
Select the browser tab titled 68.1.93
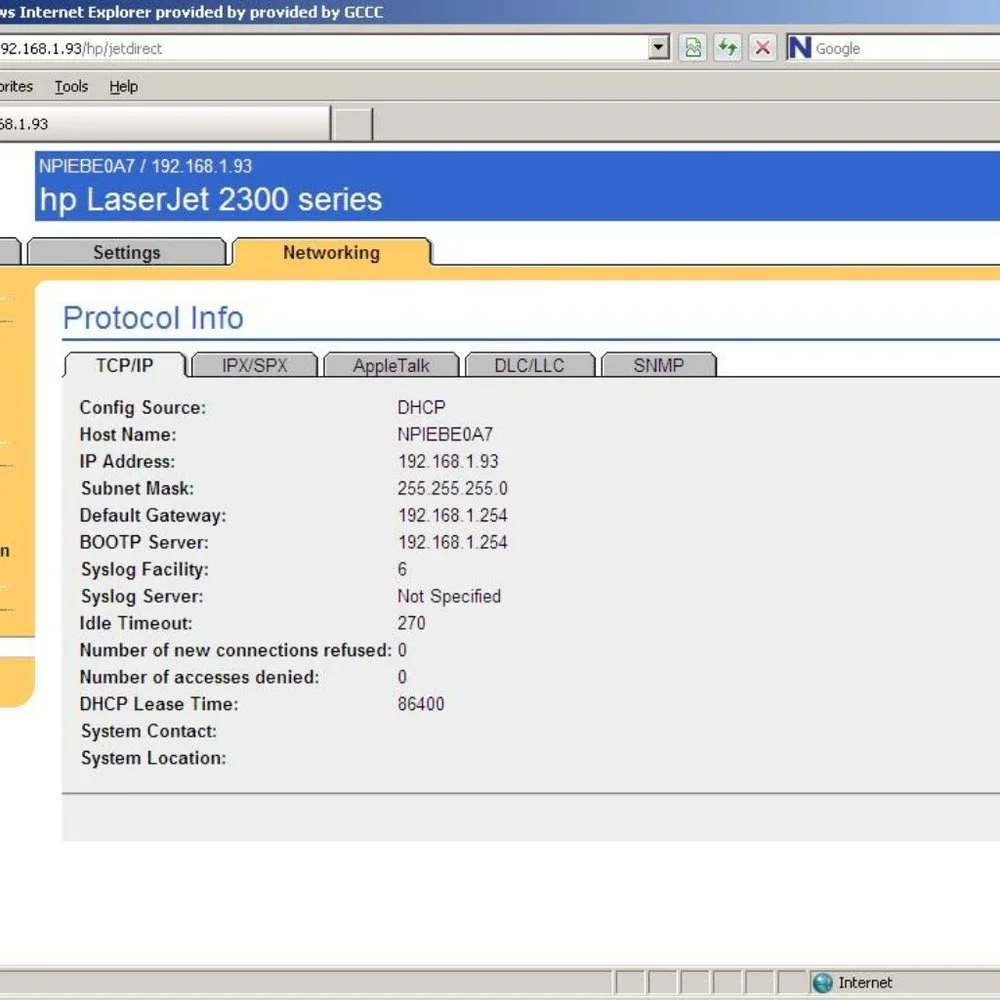click(x=165, y=124)
